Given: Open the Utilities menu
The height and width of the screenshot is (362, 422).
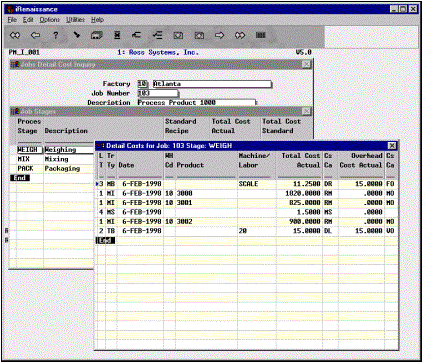Looking at the screenshot, I should click(x=75, y=20).
